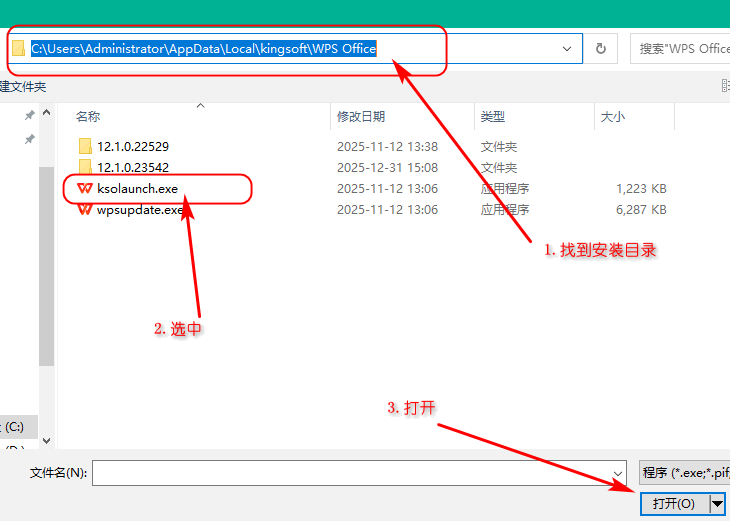Click the 新建文件夹 toolbar button

click(x=23, y=87)
